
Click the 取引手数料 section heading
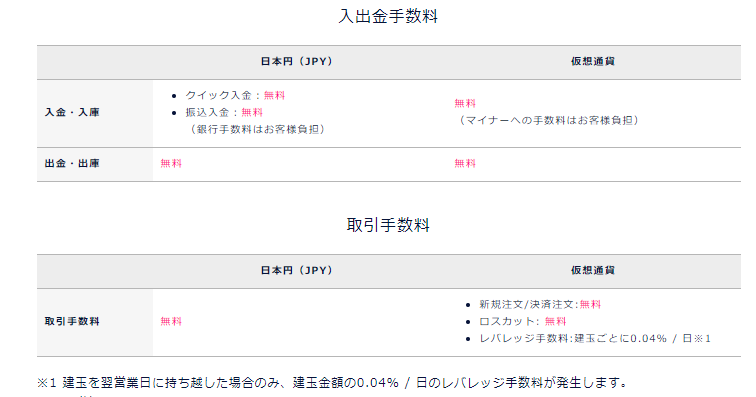coord(388,225)
